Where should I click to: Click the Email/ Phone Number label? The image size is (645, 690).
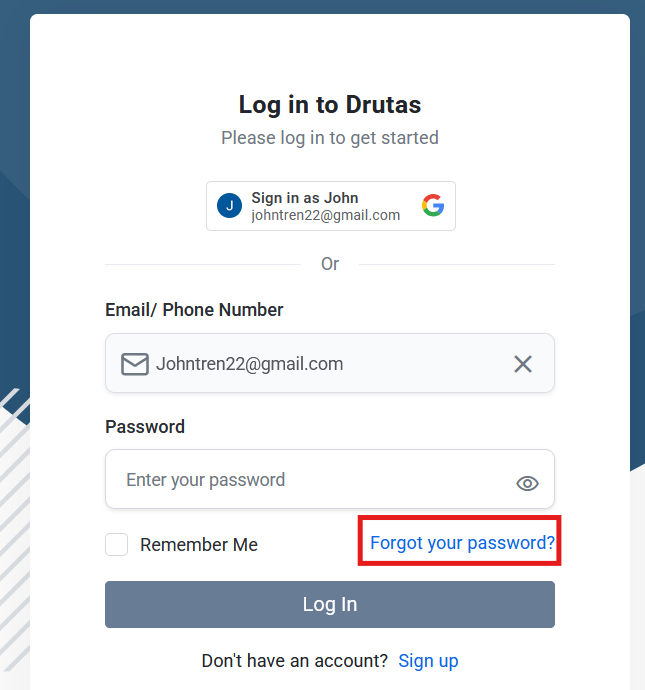click(x=194, y=310)
